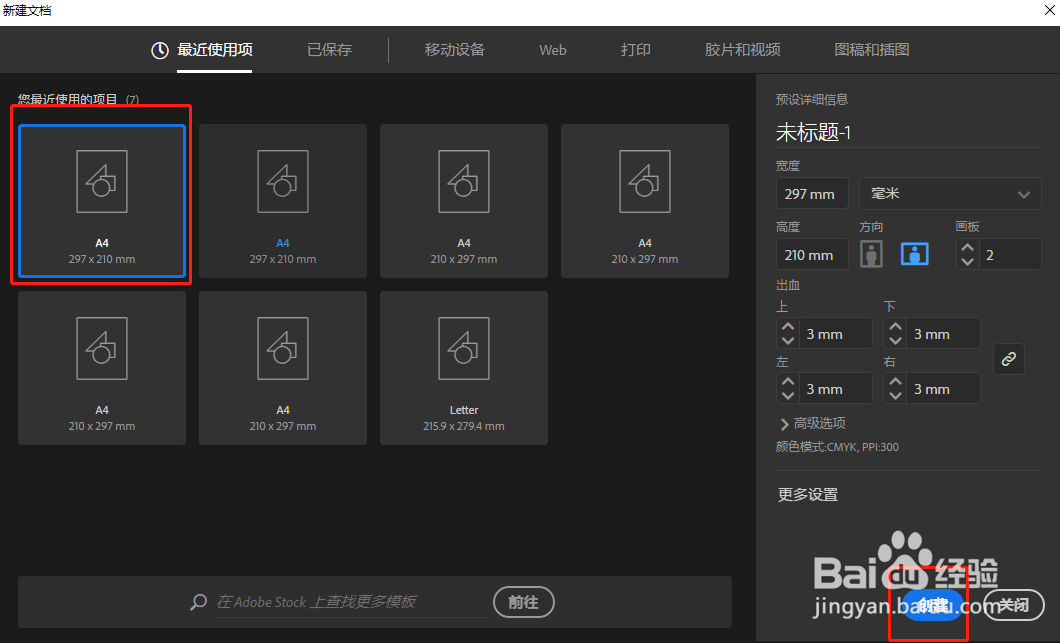Screen dimensions: 1060x643
Task: Click the width field 297 mm
Action: (812, 193)
